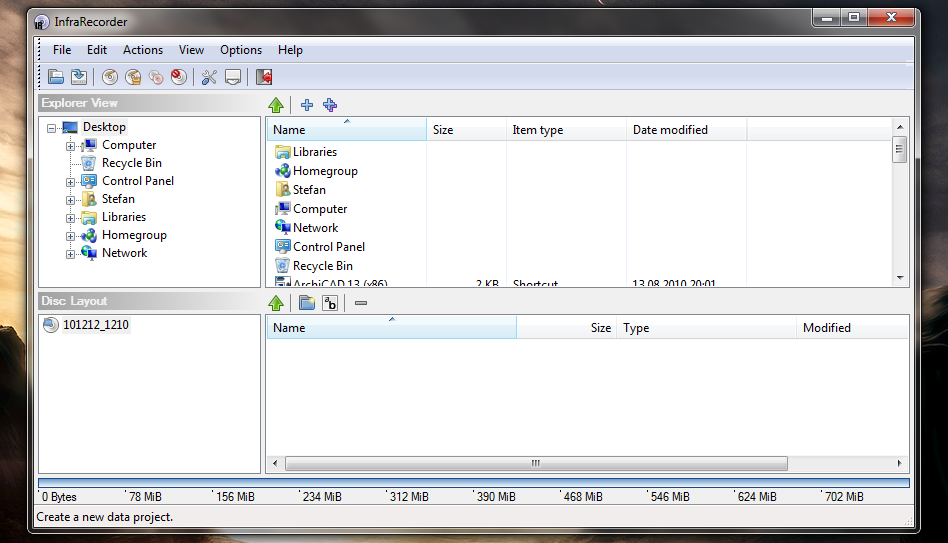Select Stefan in the Explorer tree

click(118, 199)
